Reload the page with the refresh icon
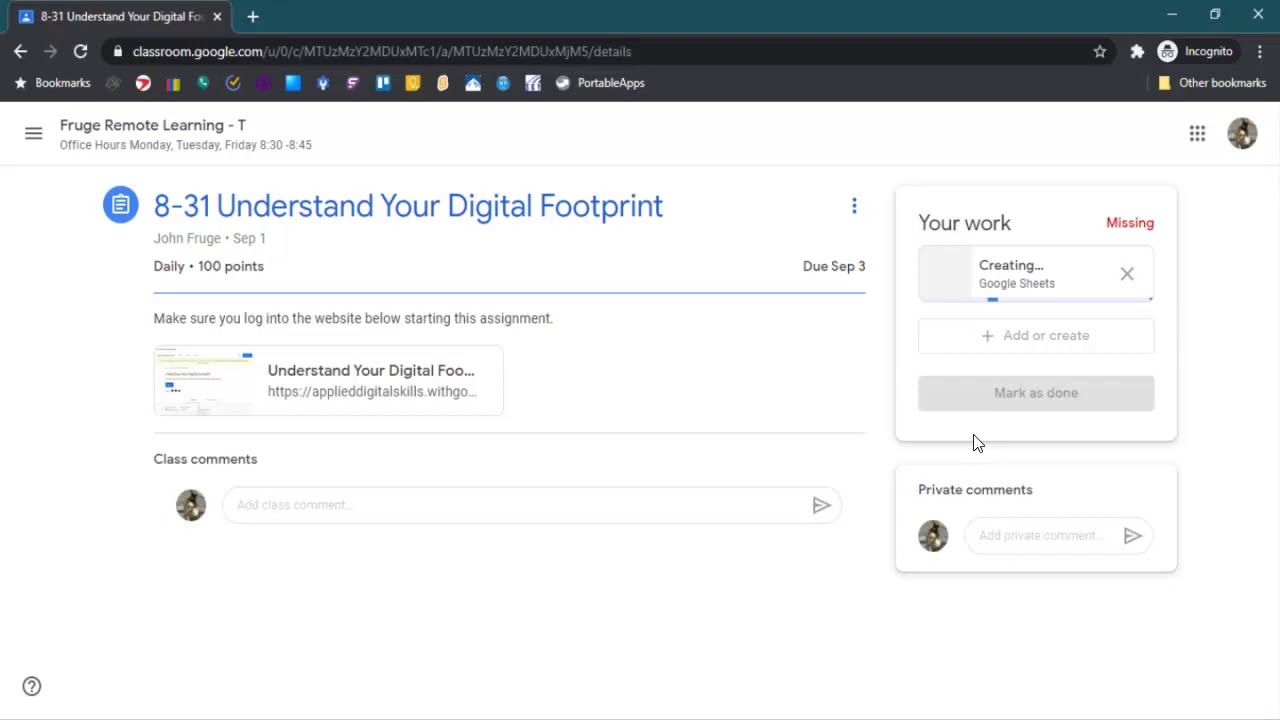The height and width of the screenshot is (720, 1280). tap(80, 51)
